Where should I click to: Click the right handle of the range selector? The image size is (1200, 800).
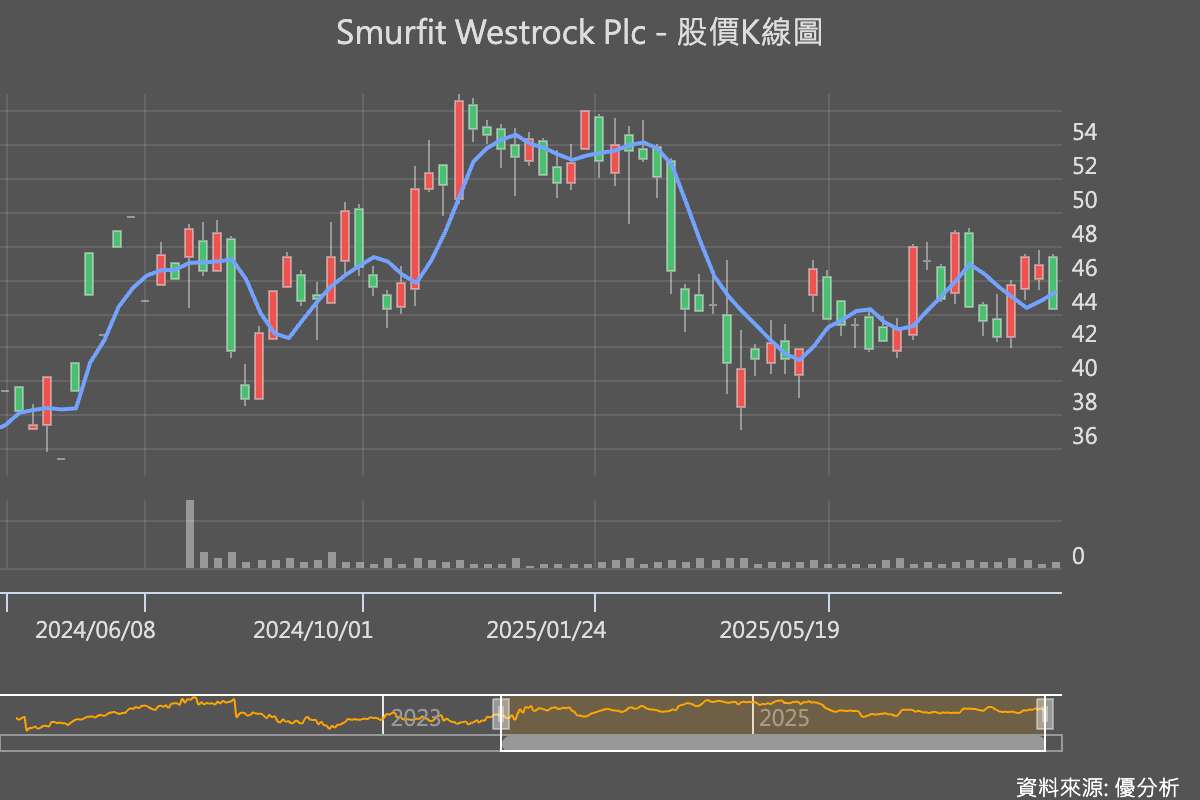click(x=1045, y=714)
